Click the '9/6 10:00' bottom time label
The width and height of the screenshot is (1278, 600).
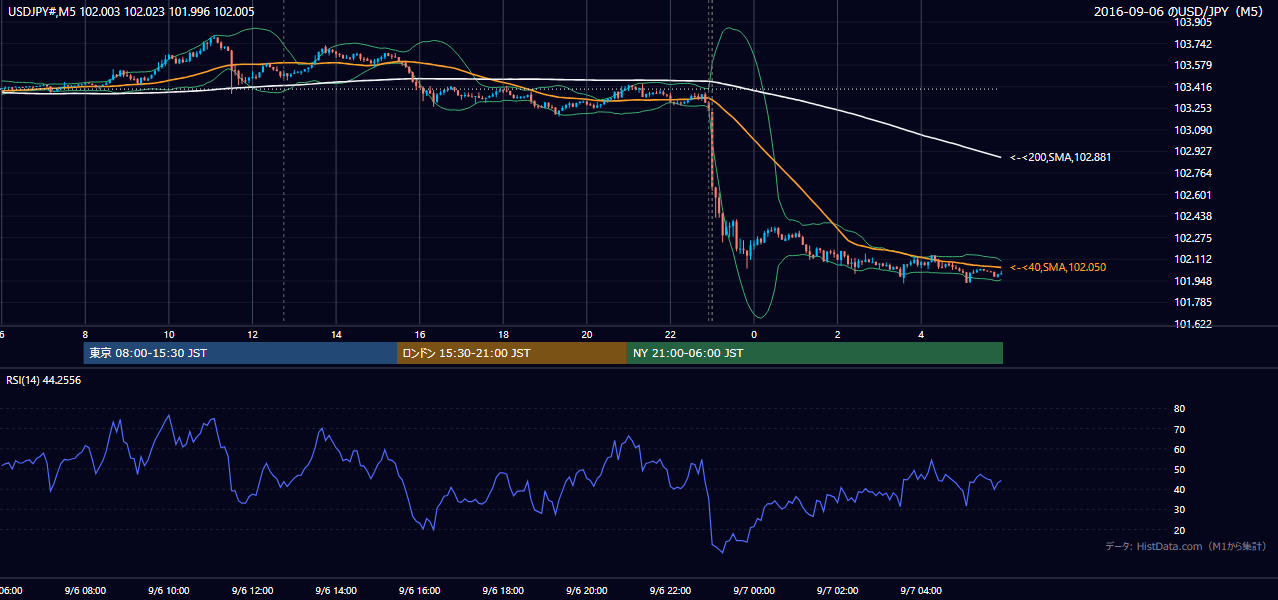click(168, 591)
